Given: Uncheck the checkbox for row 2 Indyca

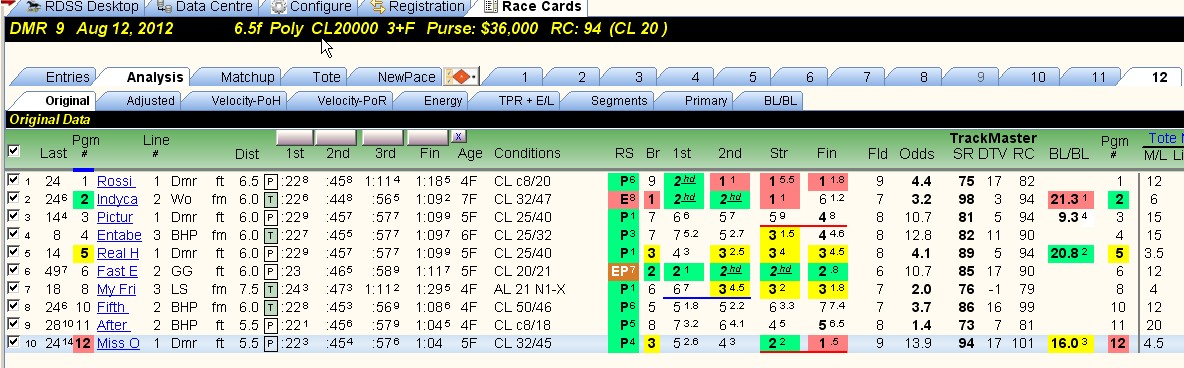Looking at the screenshot, I should point(13,199).
